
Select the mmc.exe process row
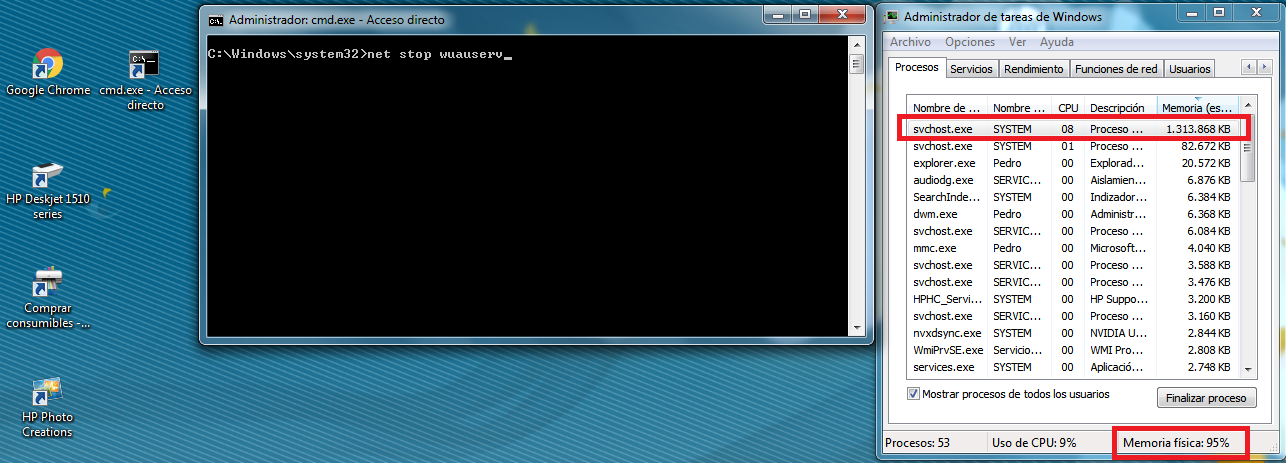tap(1073, 248)
